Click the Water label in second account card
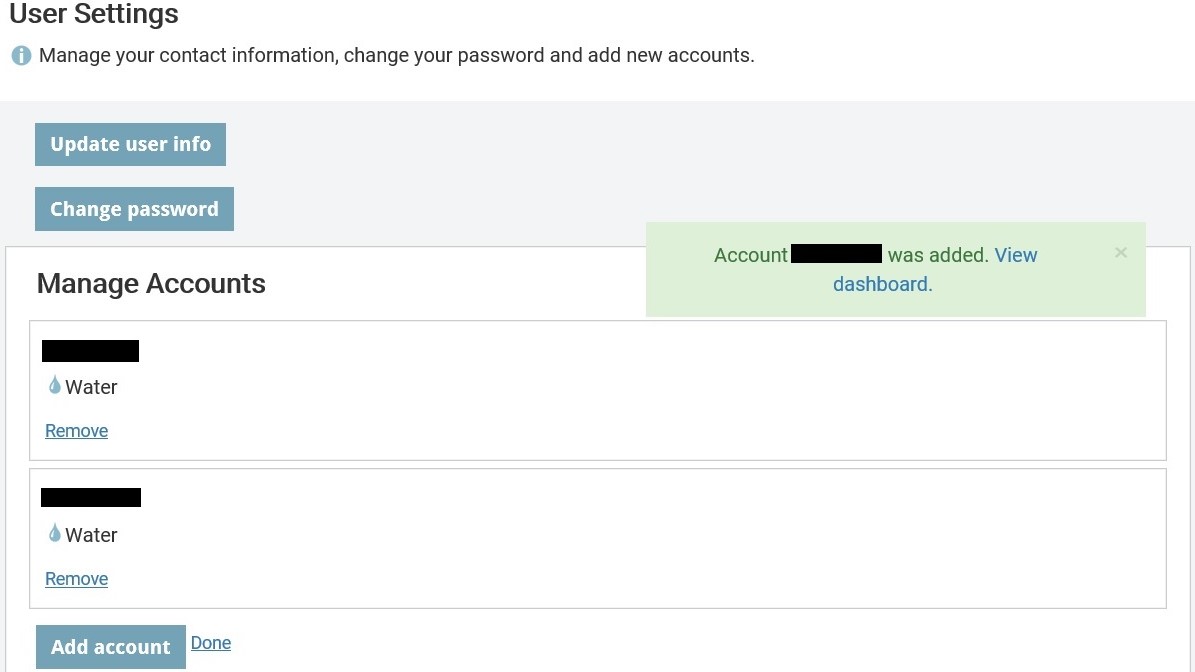 [x=91, y=535]
